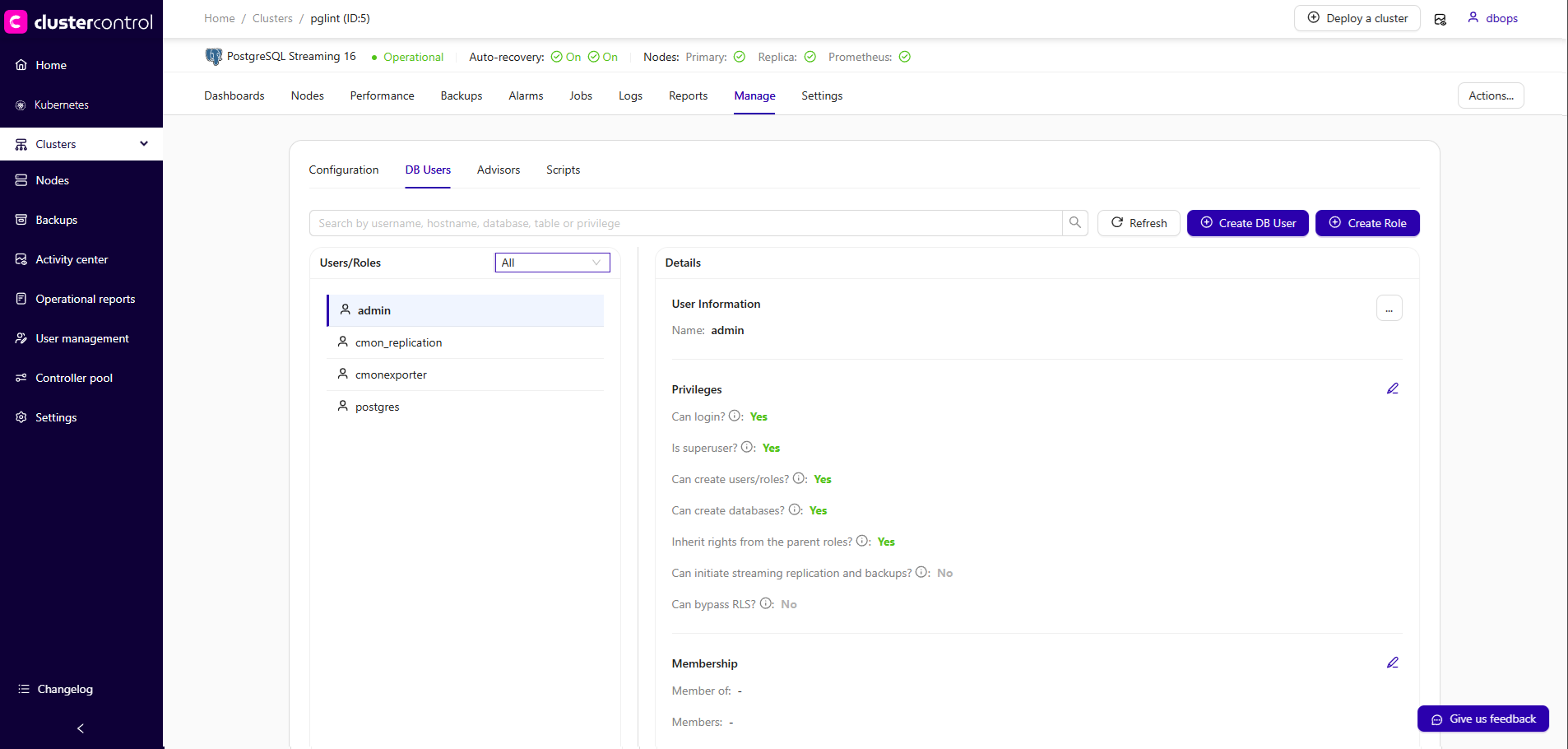The image size is (1568, 749).
Task: Click the ClusterControl logo
Action: pyautogui.click(x=79, y=22)
